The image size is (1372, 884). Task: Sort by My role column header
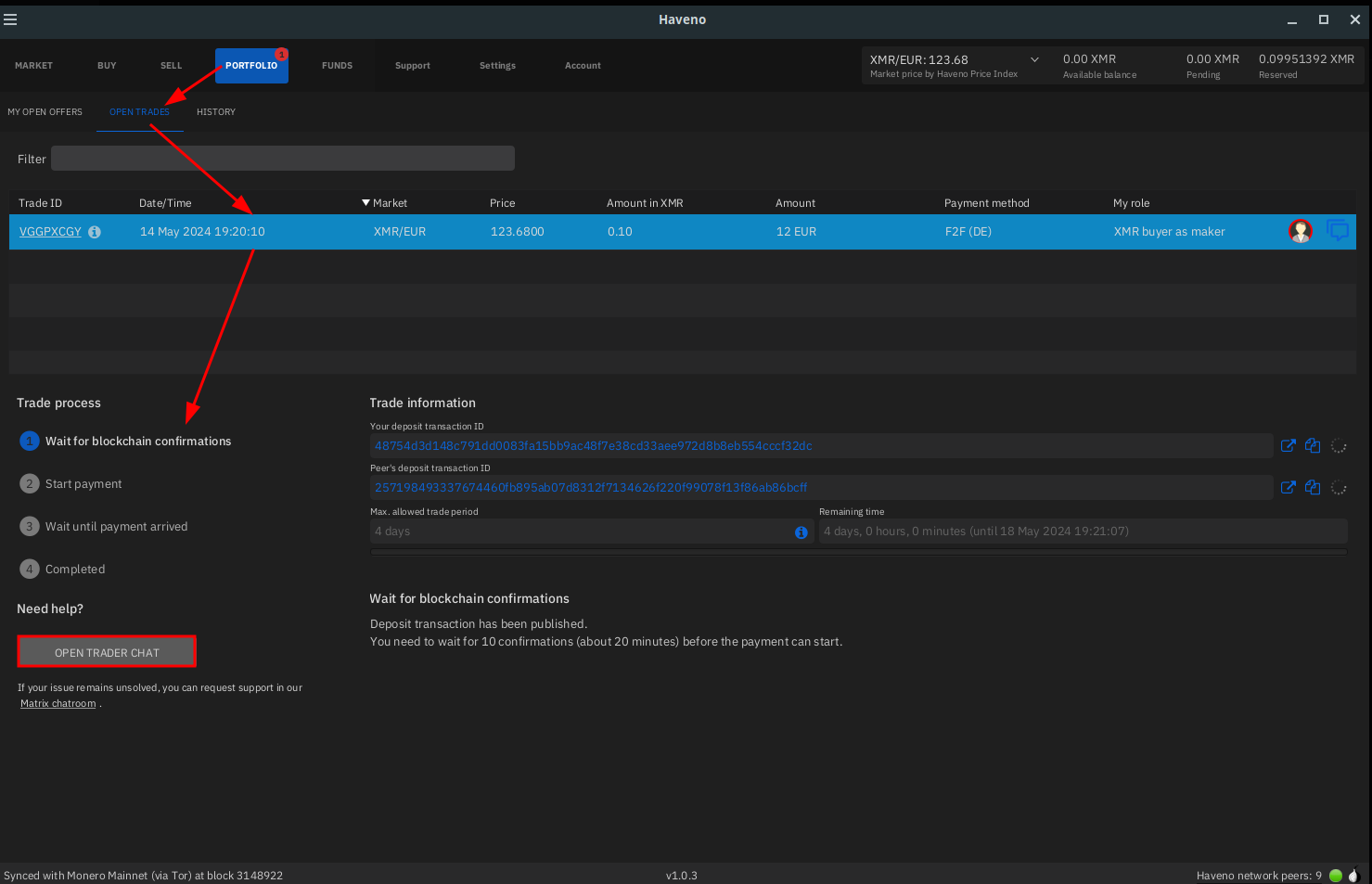1131,203
